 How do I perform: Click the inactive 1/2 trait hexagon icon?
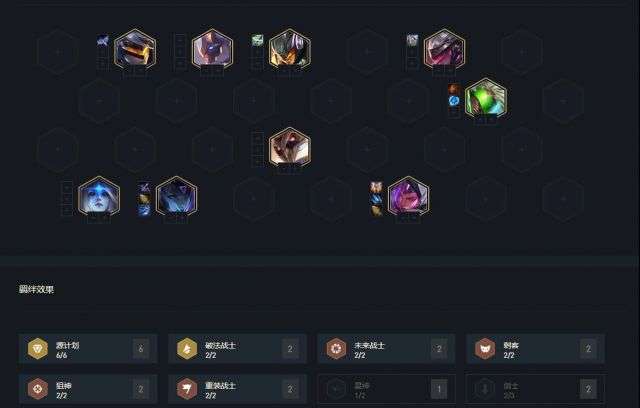pos(336,389)
